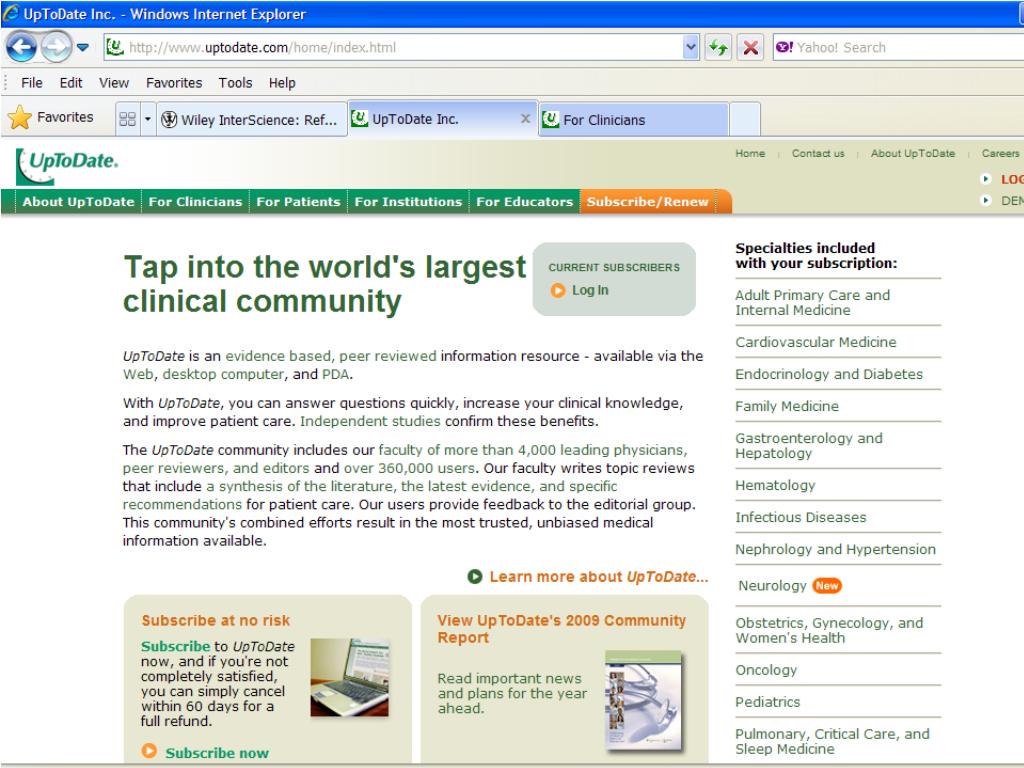Click Pediatrics specialty link

pos(767,702)
